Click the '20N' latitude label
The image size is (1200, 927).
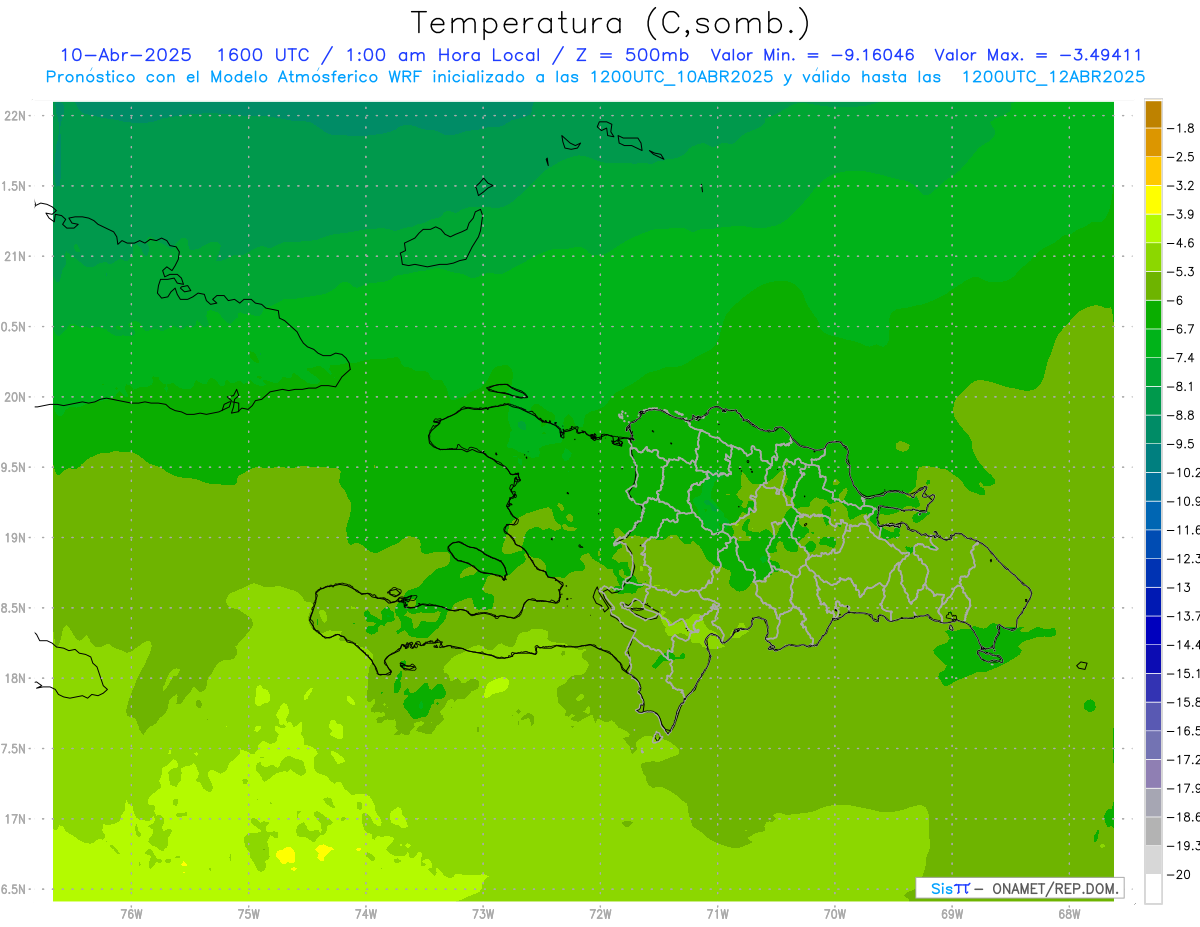pos(15,398)
